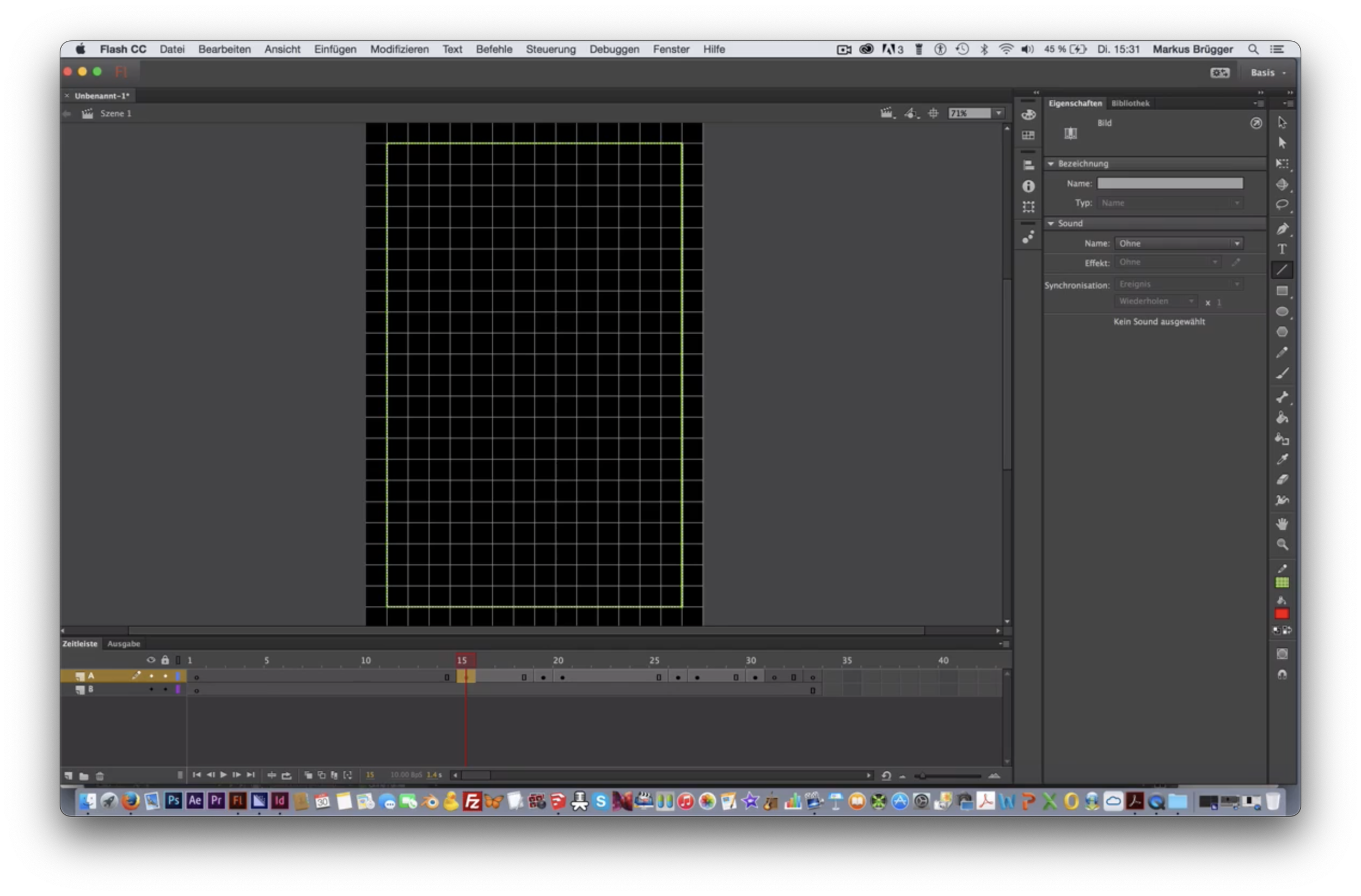Select the Hand tool
Viewport: 1361px width, 896px height.
pyautogui.click(x=1282, y=524)
